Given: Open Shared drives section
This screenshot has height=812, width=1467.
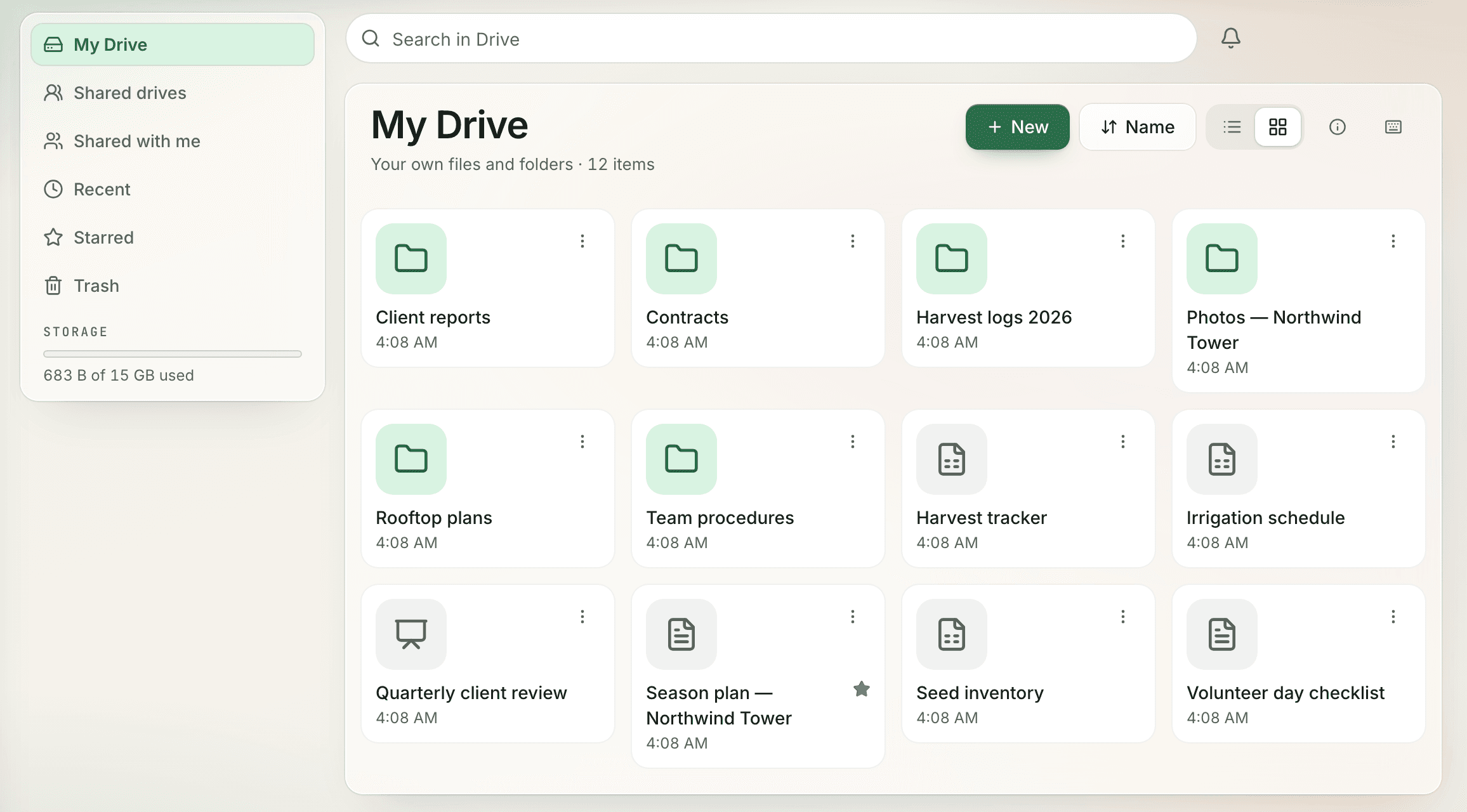Looking at the screenshot, I should point(173,93).
